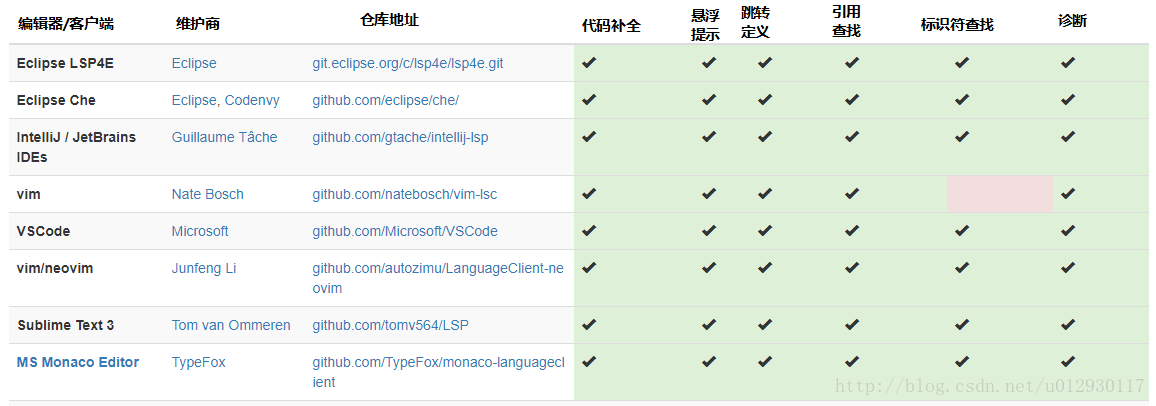Open github.com/gtache/intellij-lsp link
The width and height of the screenshot is (1156, 406).
(400, 137)
